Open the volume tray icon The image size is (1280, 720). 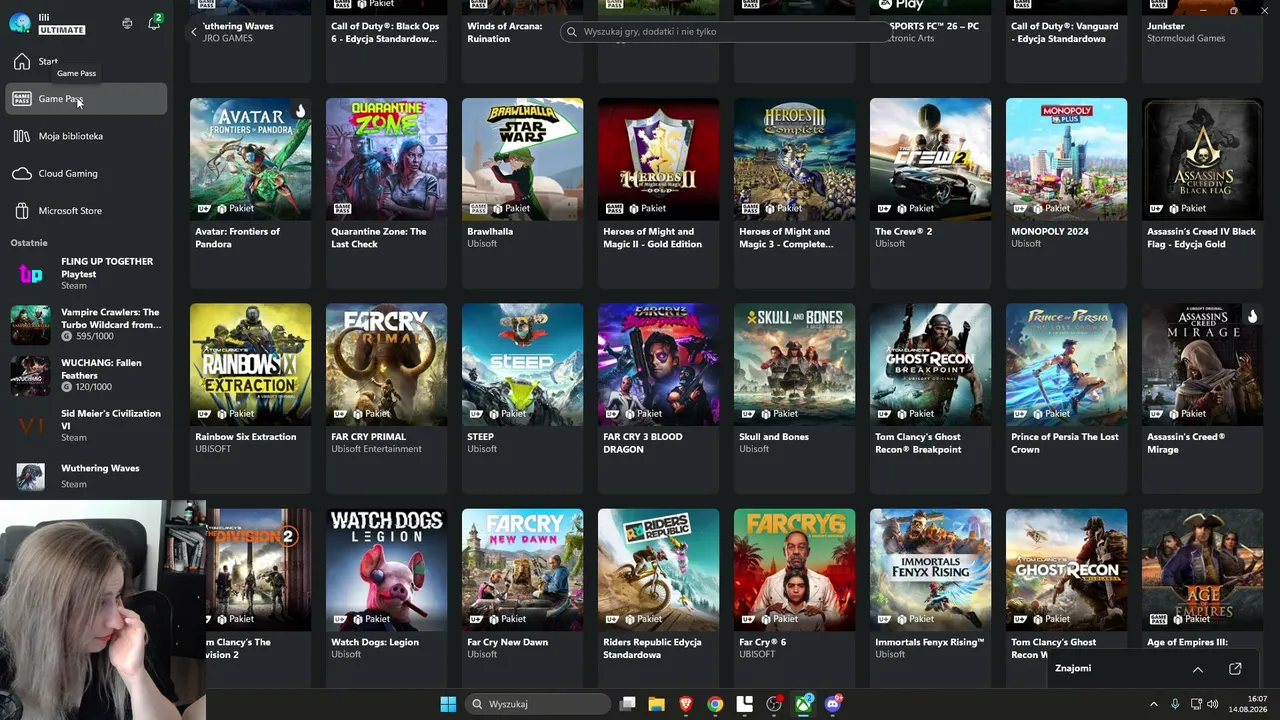click(1213, 704)
